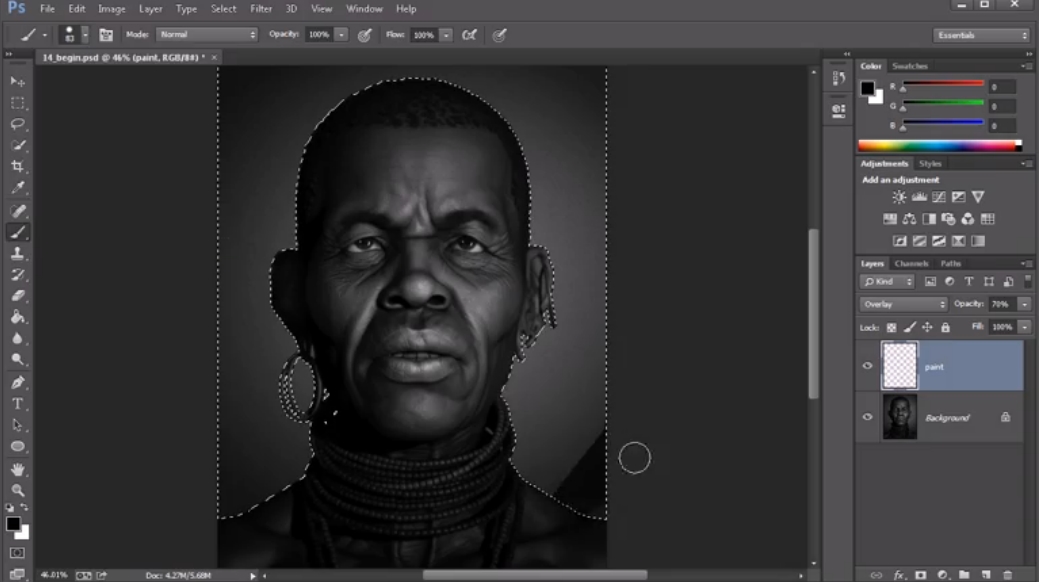This screenshot has width=1039, height=582.
Task: Select the Clone Stamp tool
Action: 18,253
